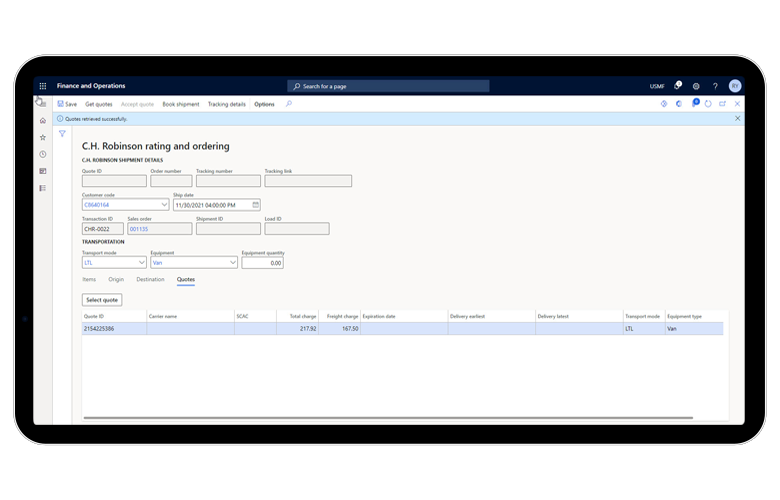Click the Select quote button

(x=102, y=299)
